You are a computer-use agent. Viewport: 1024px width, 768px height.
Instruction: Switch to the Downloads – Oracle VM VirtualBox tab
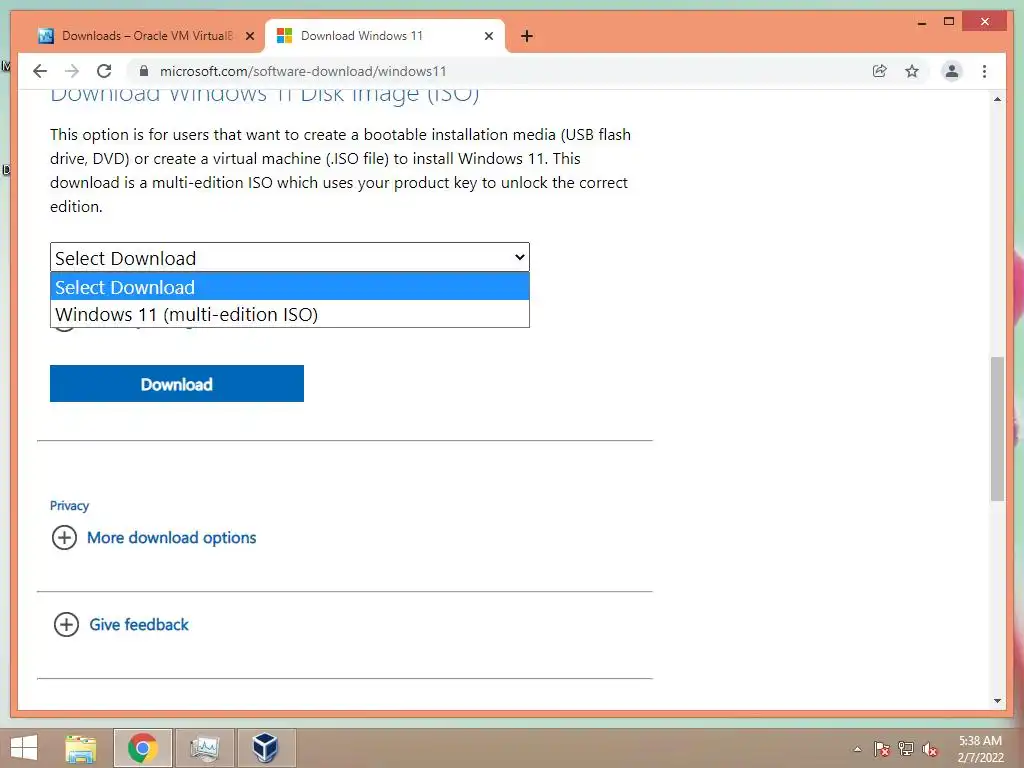pos(146,36)
